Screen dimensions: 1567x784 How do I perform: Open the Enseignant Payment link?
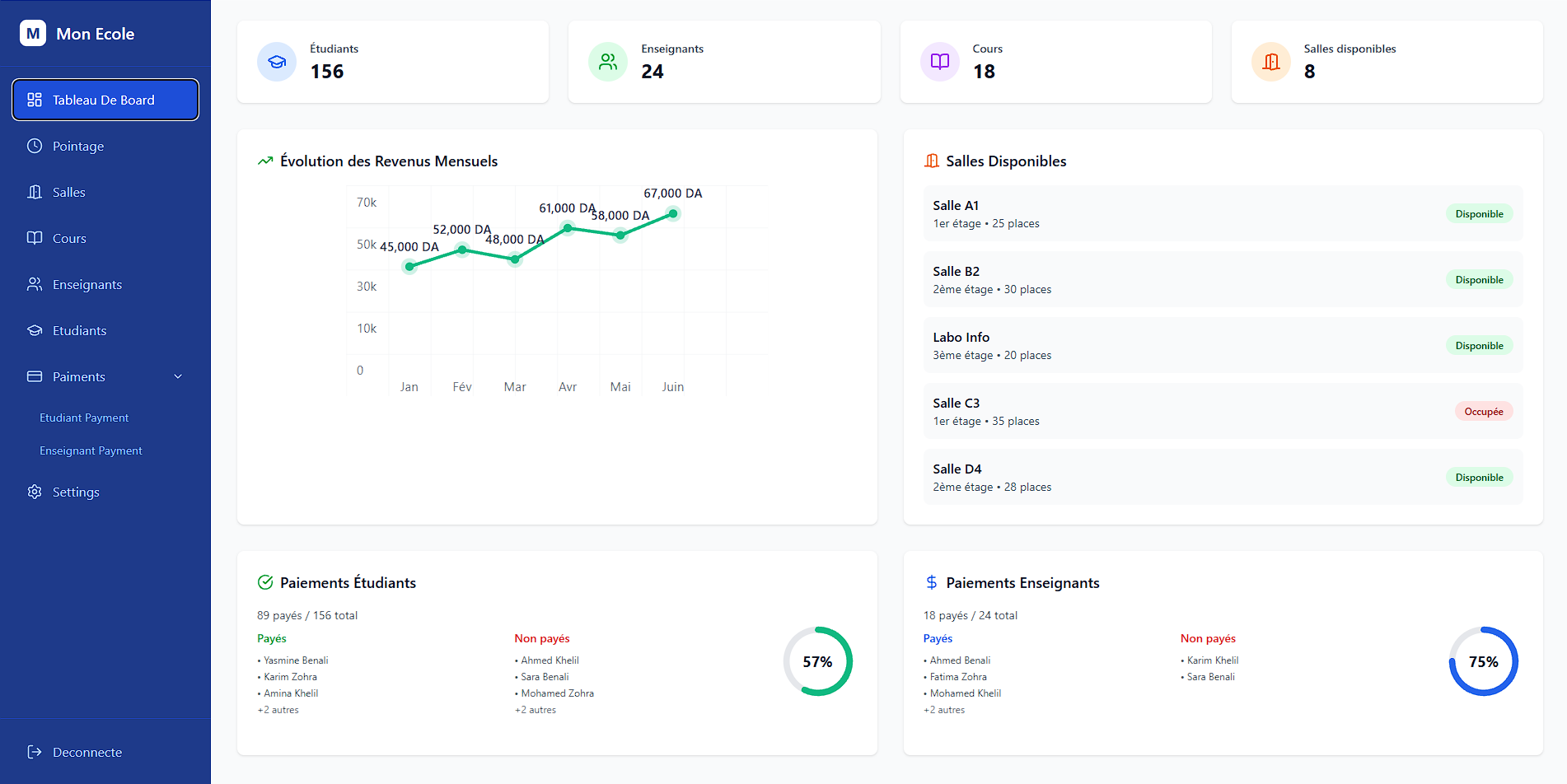click(x=91, y=450)
